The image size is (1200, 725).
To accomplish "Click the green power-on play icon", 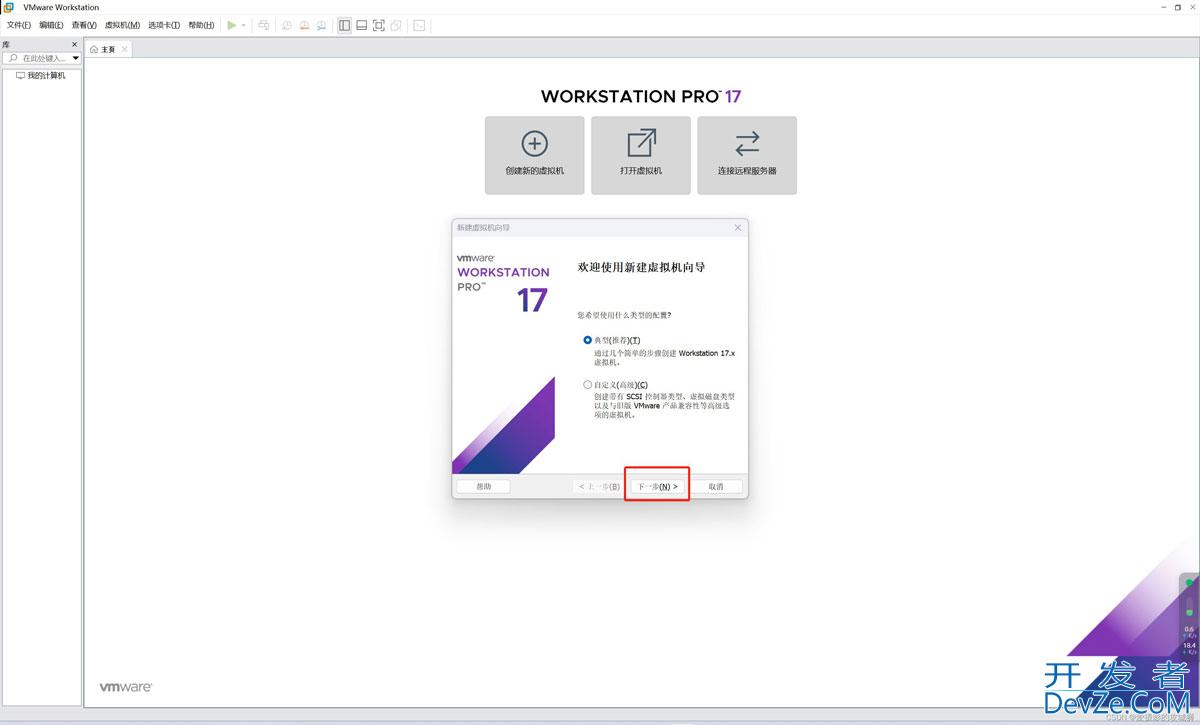I will point(232,25).
